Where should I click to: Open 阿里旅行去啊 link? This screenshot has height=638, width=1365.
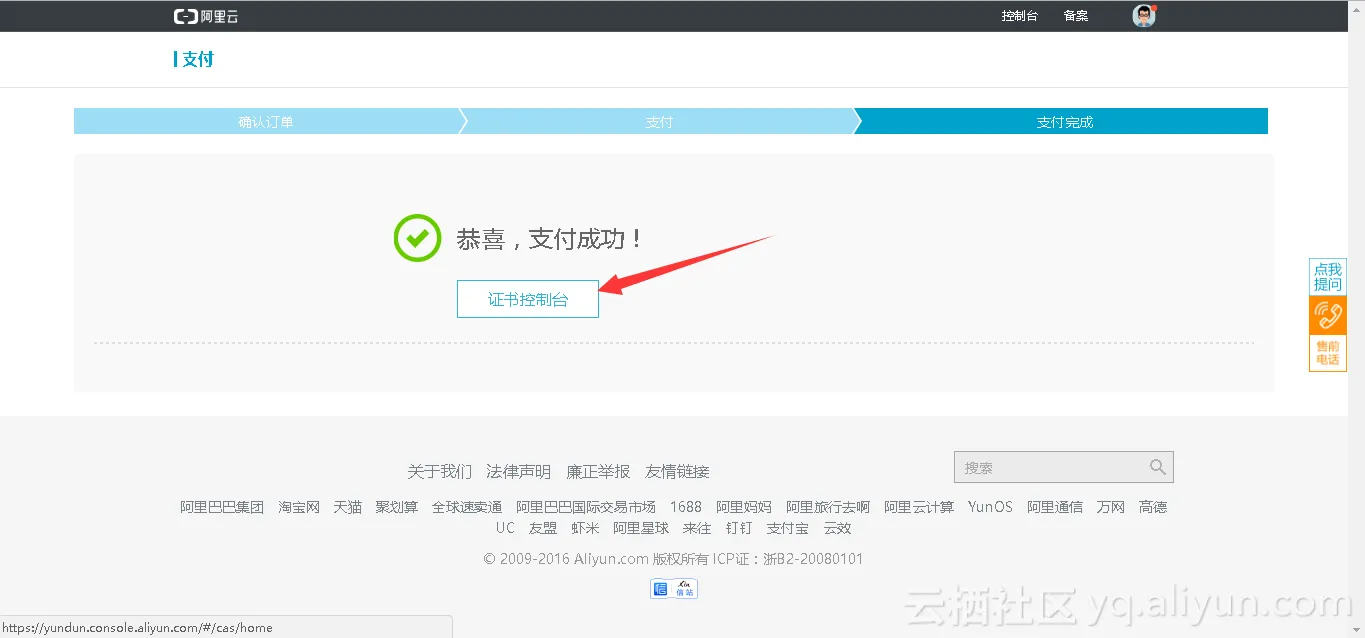click(x=828, y=507)
